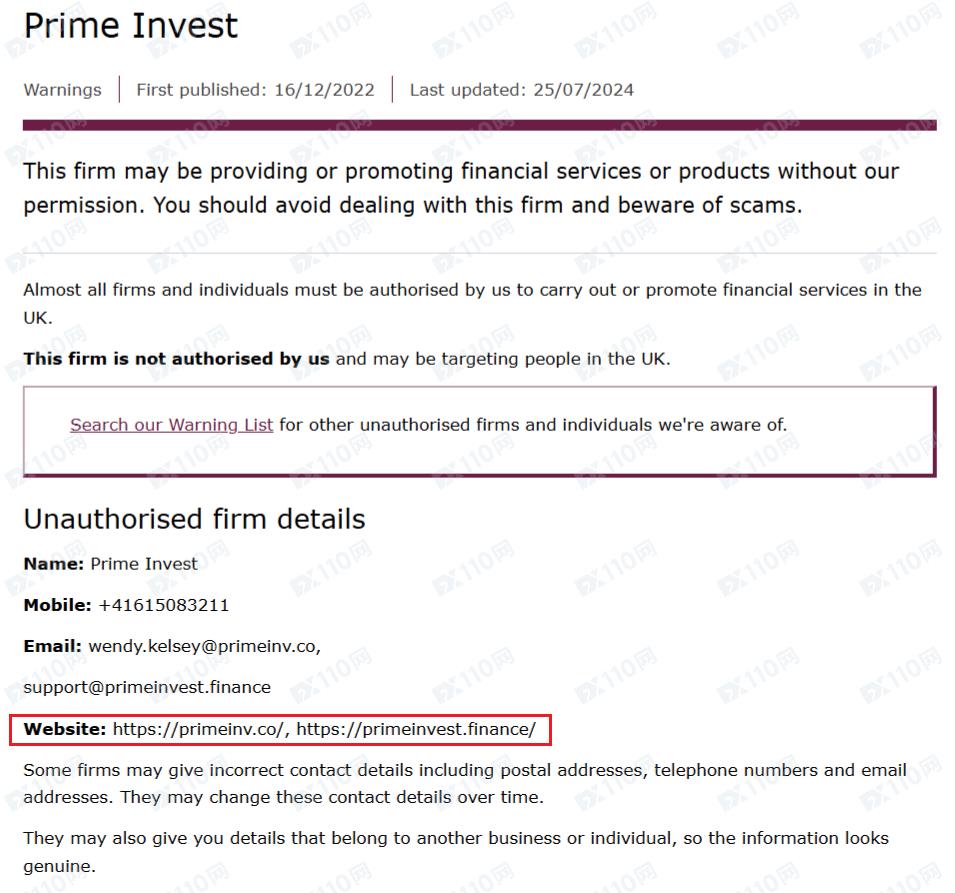The width and height of the screenshot is (955, 893).
Task: Select the "Warnings" category label
Action: 62,90
